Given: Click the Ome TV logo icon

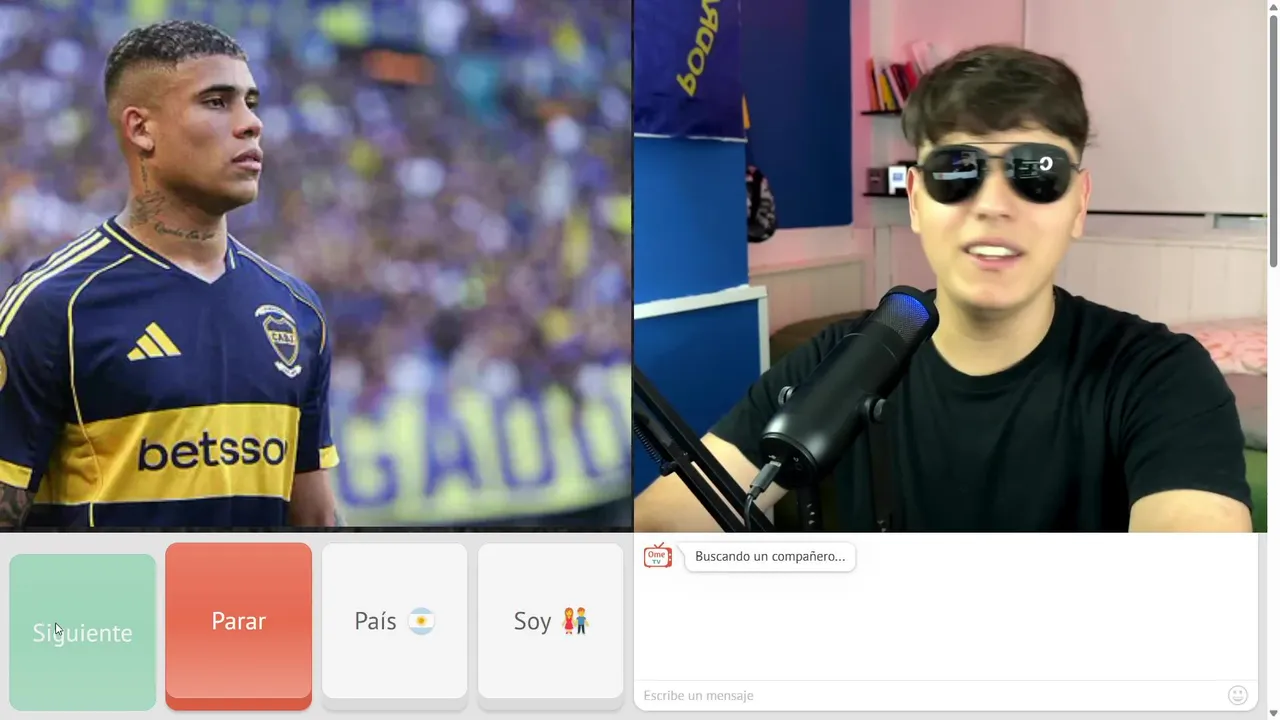Looking at the screenshot, I should tap(657, 556).
